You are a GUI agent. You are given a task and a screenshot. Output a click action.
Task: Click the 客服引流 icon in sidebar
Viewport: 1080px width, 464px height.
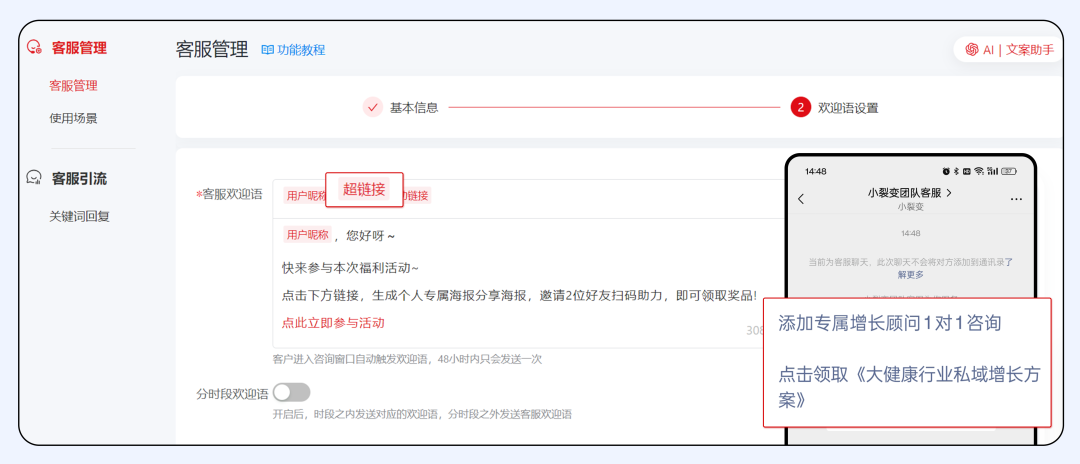34,178
